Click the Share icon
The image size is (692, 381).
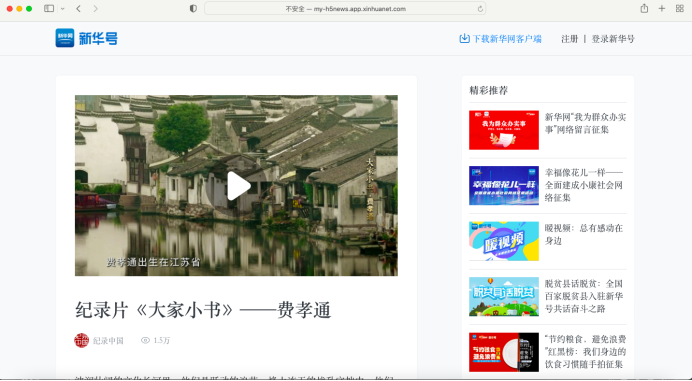pos(644,8)
